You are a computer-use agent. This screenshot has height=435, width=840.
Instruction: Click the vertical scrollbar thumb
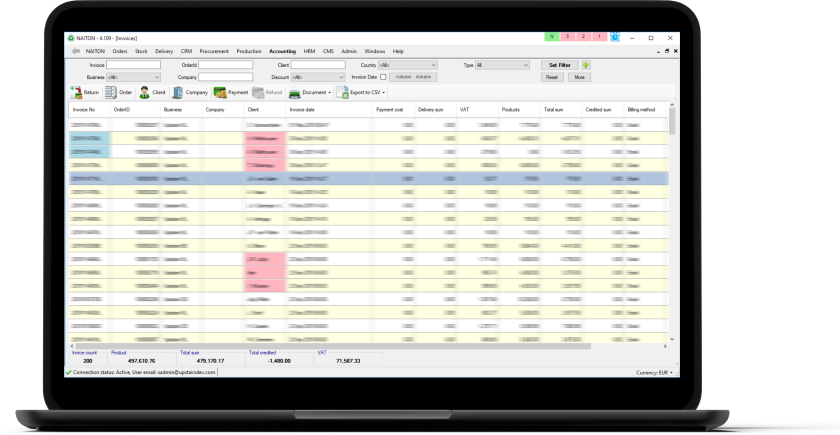pos(672,121)
